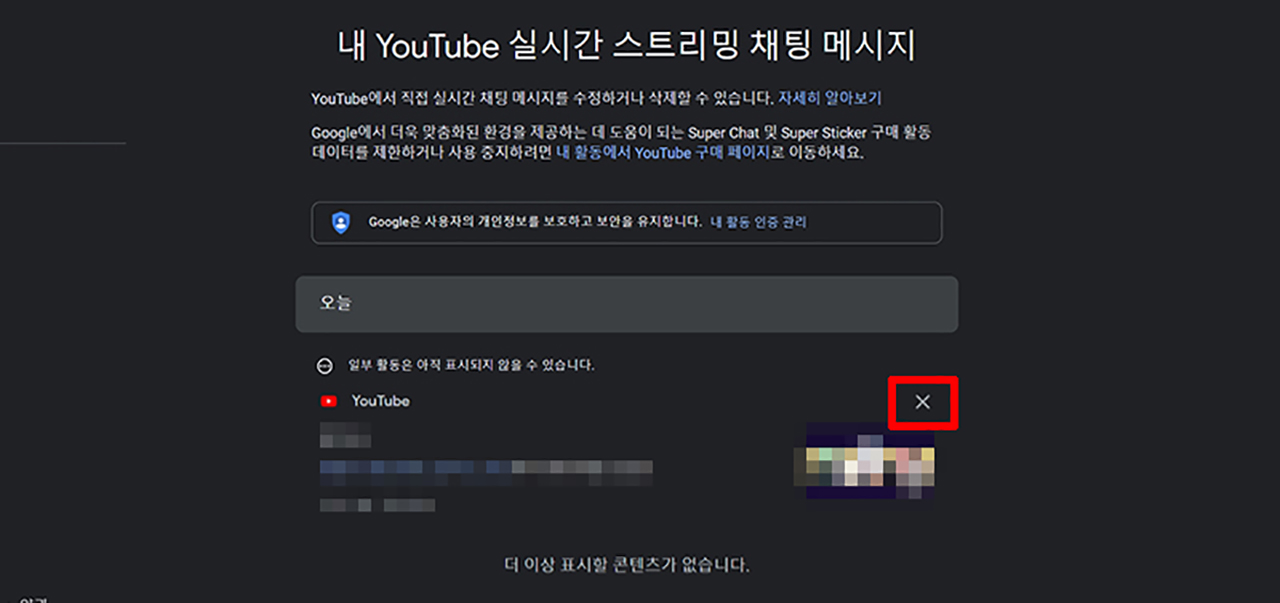Screen dimensions: 1280x603
Task: Click the 오늘 date header
Action: point(627,304)
